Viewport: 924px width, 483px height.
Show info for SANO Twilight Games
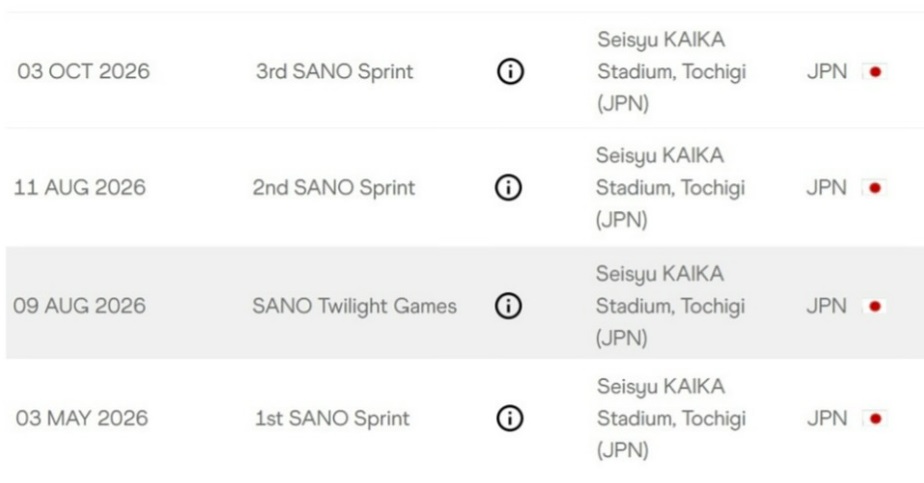(509, 306)
